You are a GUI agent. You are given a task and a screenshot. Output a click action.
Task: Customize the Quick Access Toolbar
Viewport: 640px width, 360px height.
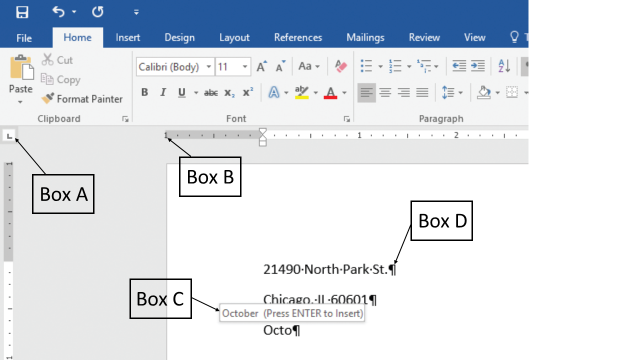click(x=136, y=12)
